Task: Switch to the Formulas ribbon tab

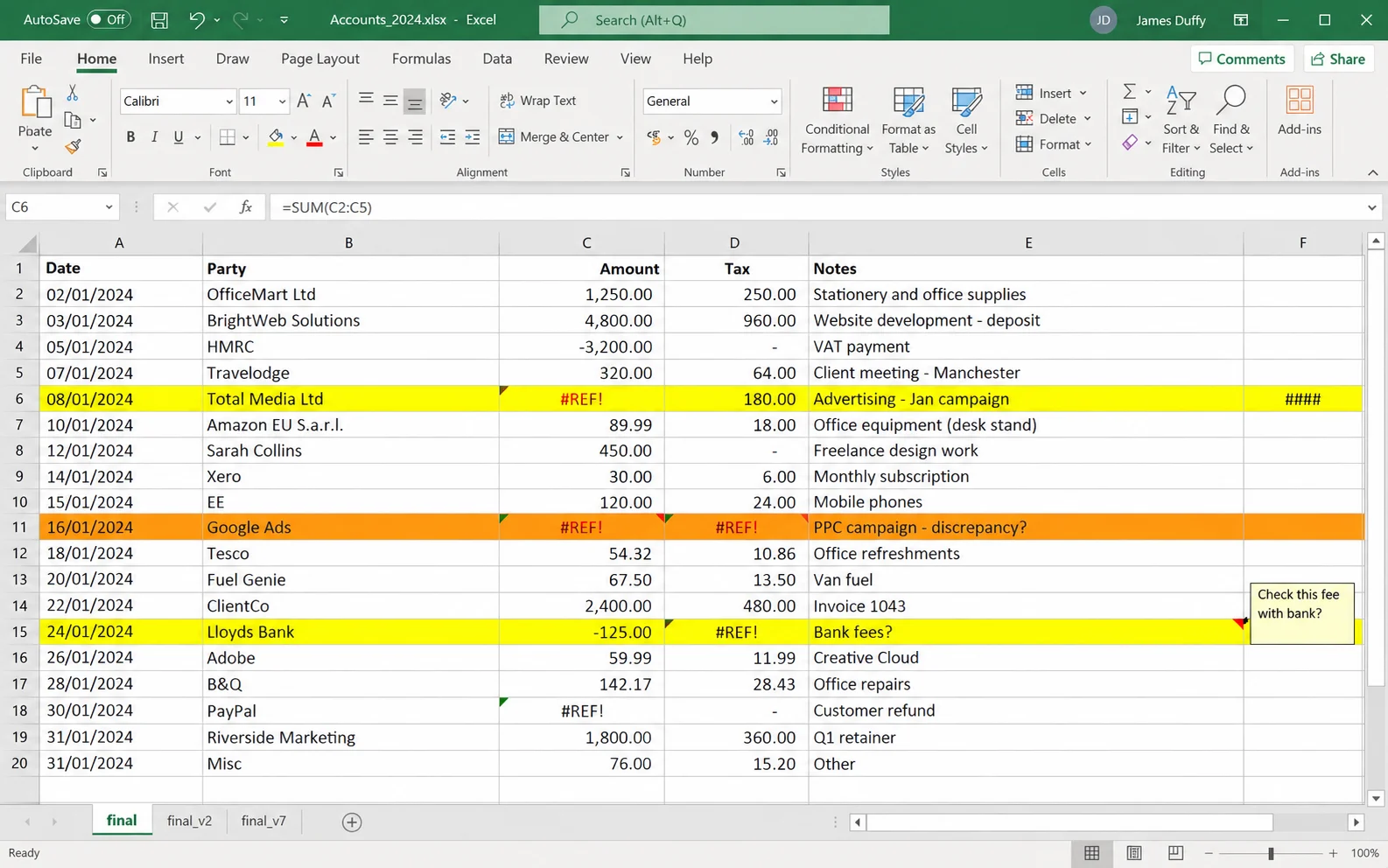Action: pyautogui.click(x=421, y=59)
